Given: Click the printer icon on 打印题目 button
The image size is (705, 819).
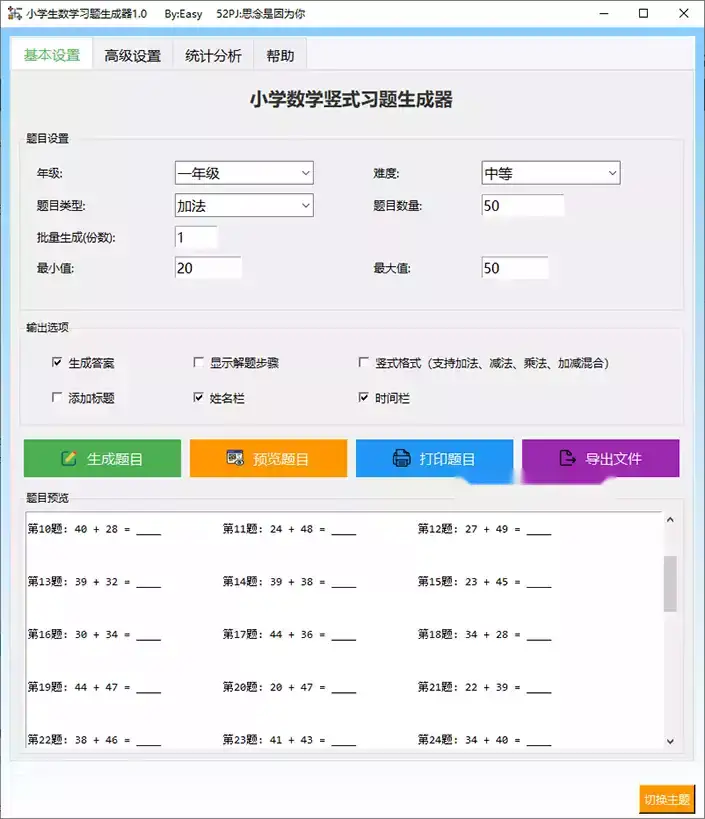Looking at the screenshot, I should pos(402,459).
